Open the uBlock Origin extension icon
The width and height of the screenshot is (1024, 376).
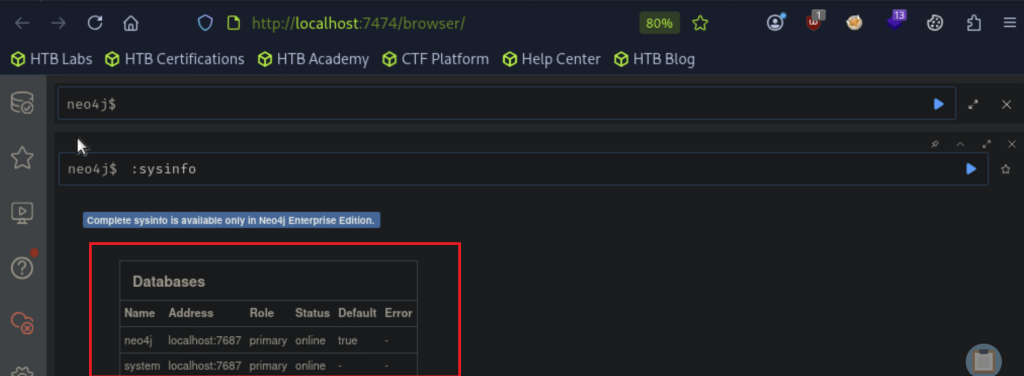(814, 22)
